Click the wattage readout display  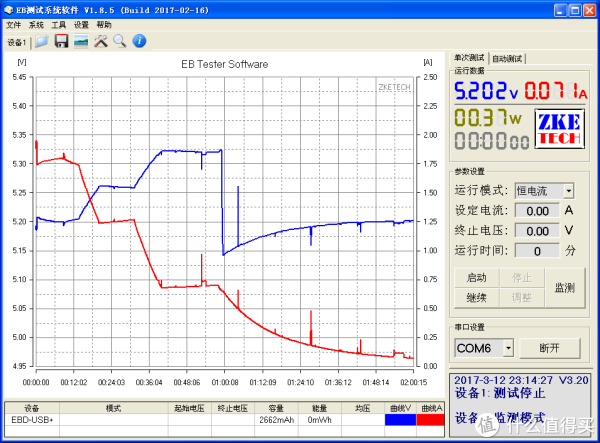(x=488, y=117)
